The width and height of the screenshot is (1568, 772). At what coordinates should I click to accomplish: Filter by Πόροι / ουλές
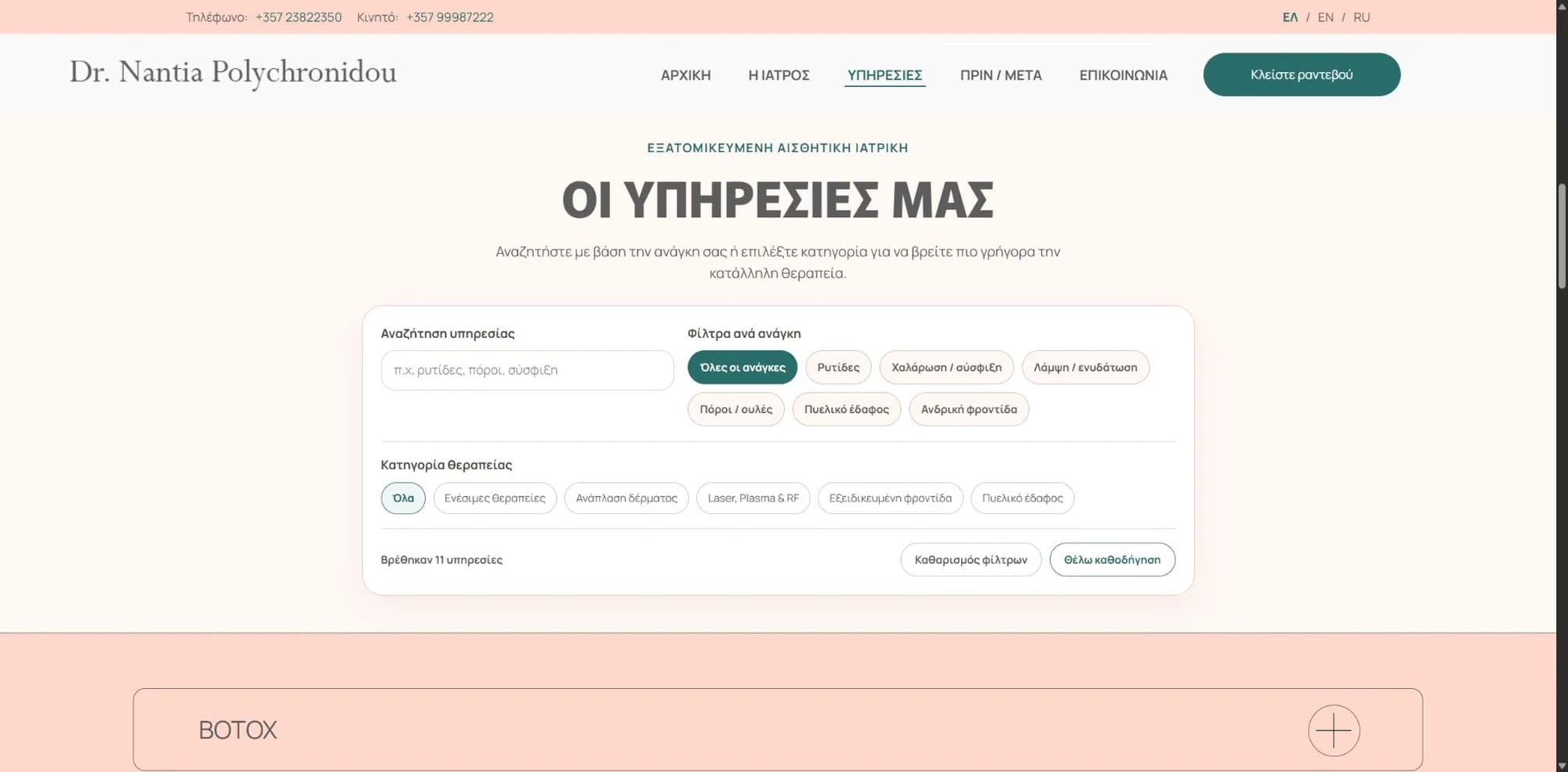point(735,409)
